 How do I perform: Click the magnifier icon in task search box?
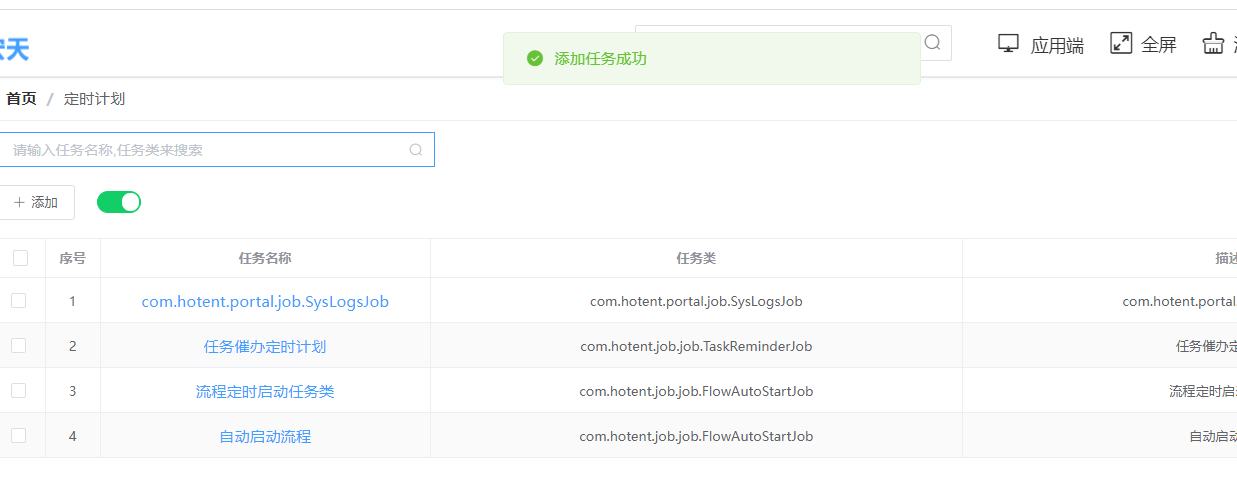pos(416,150)
